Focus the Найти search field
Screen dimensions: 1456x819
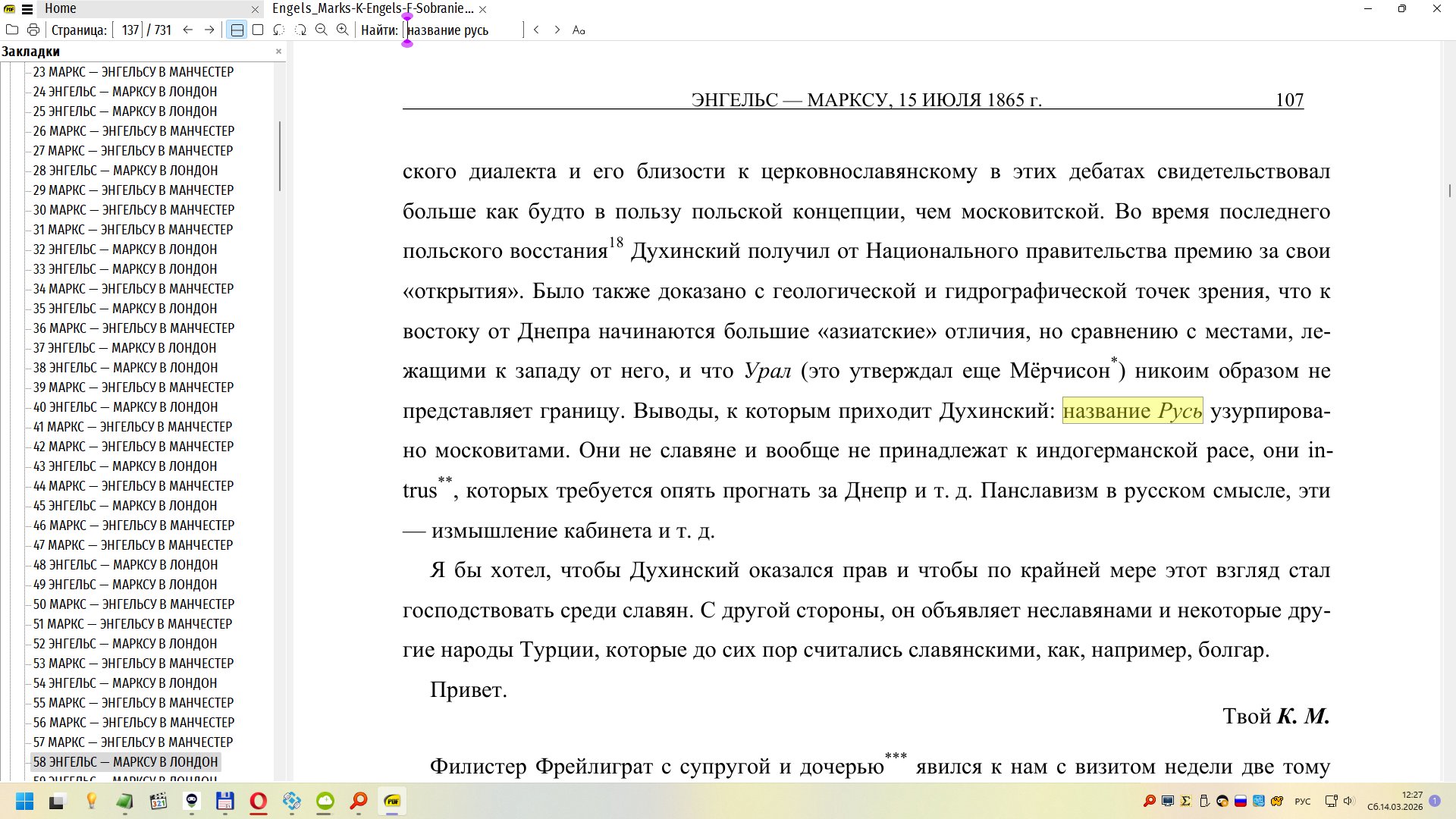coord(463,30)
